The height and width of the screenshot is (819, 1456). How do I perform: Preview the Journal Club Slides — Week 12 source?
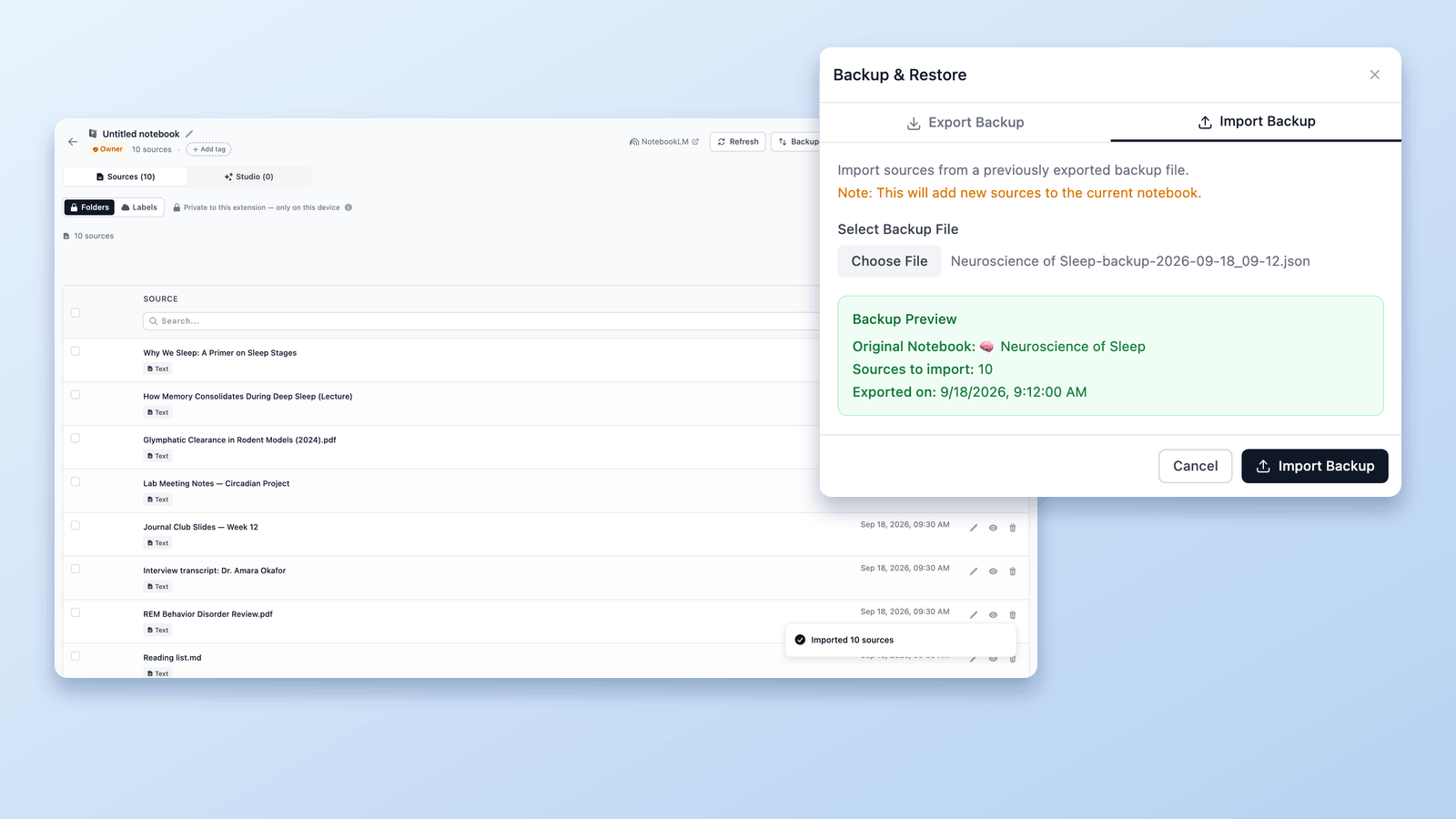(993, 528)
